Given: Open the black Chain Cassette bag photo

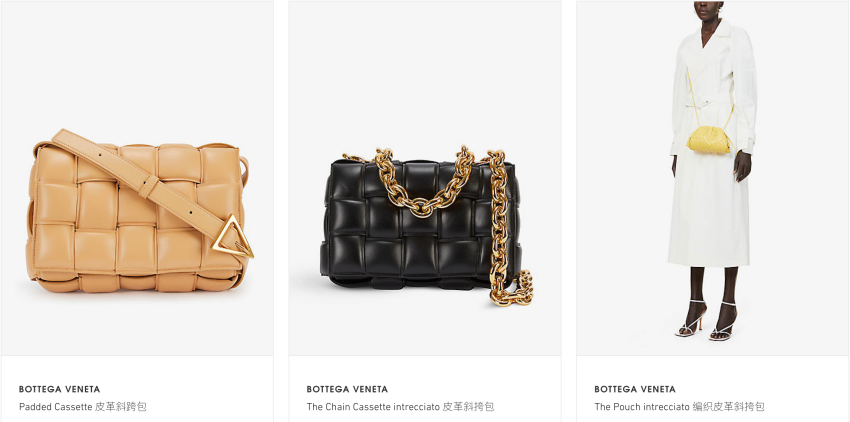Looking at the screenshot, I should pyautogui.click(x=424, y=178).
